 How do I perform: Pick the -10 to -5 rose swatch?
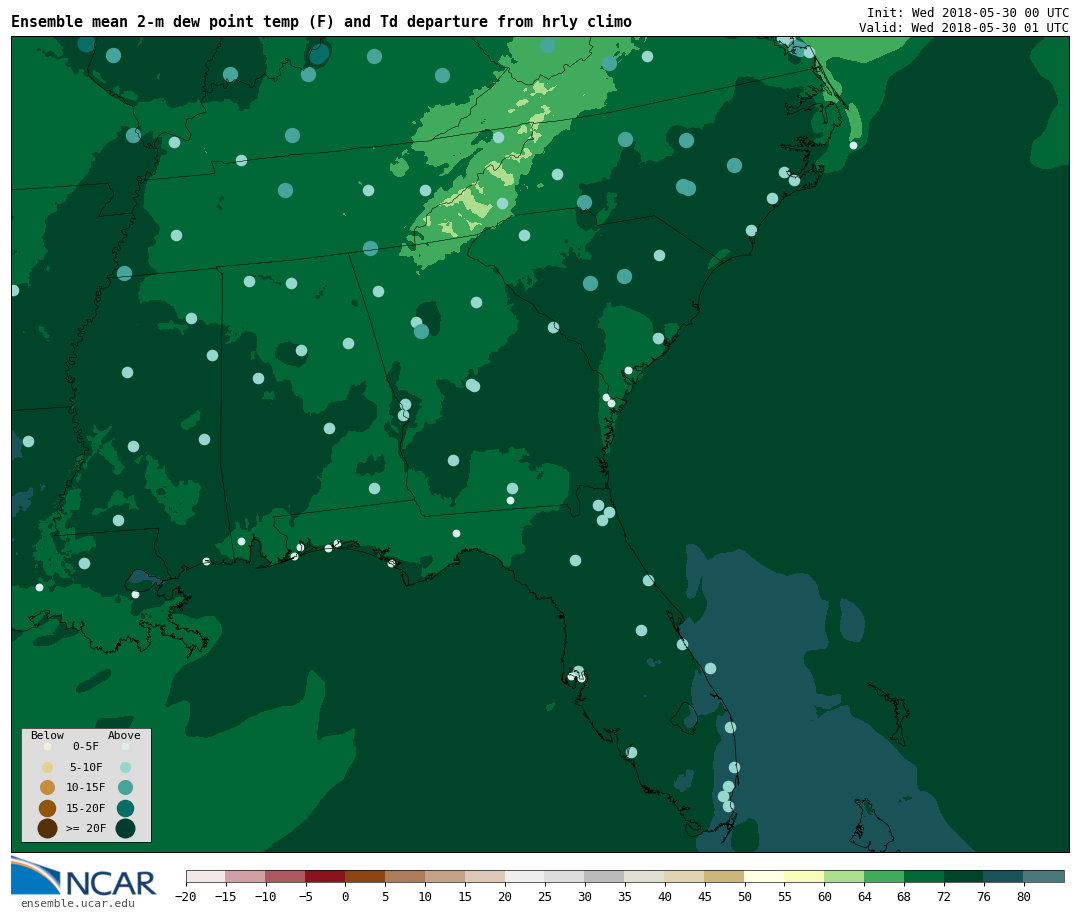click(286, 876)
